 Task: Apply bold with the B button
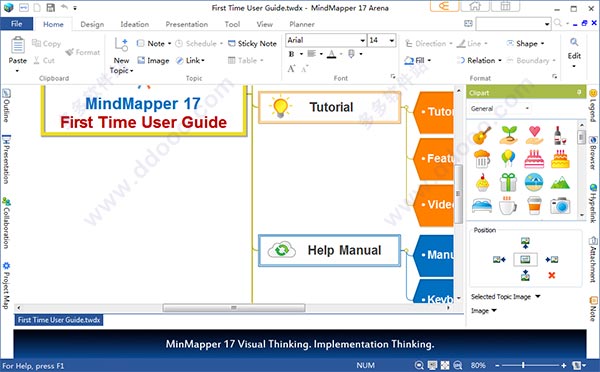(292, 54)
